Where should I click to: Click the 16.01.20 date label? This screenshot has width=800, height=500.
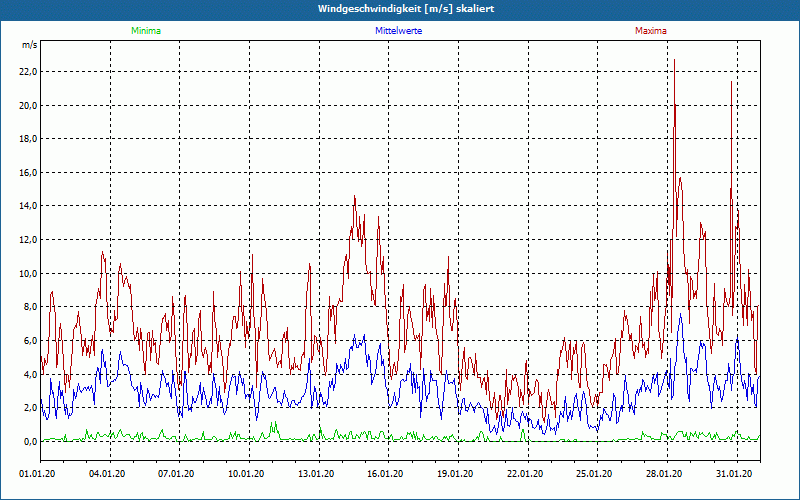(385, 474)
